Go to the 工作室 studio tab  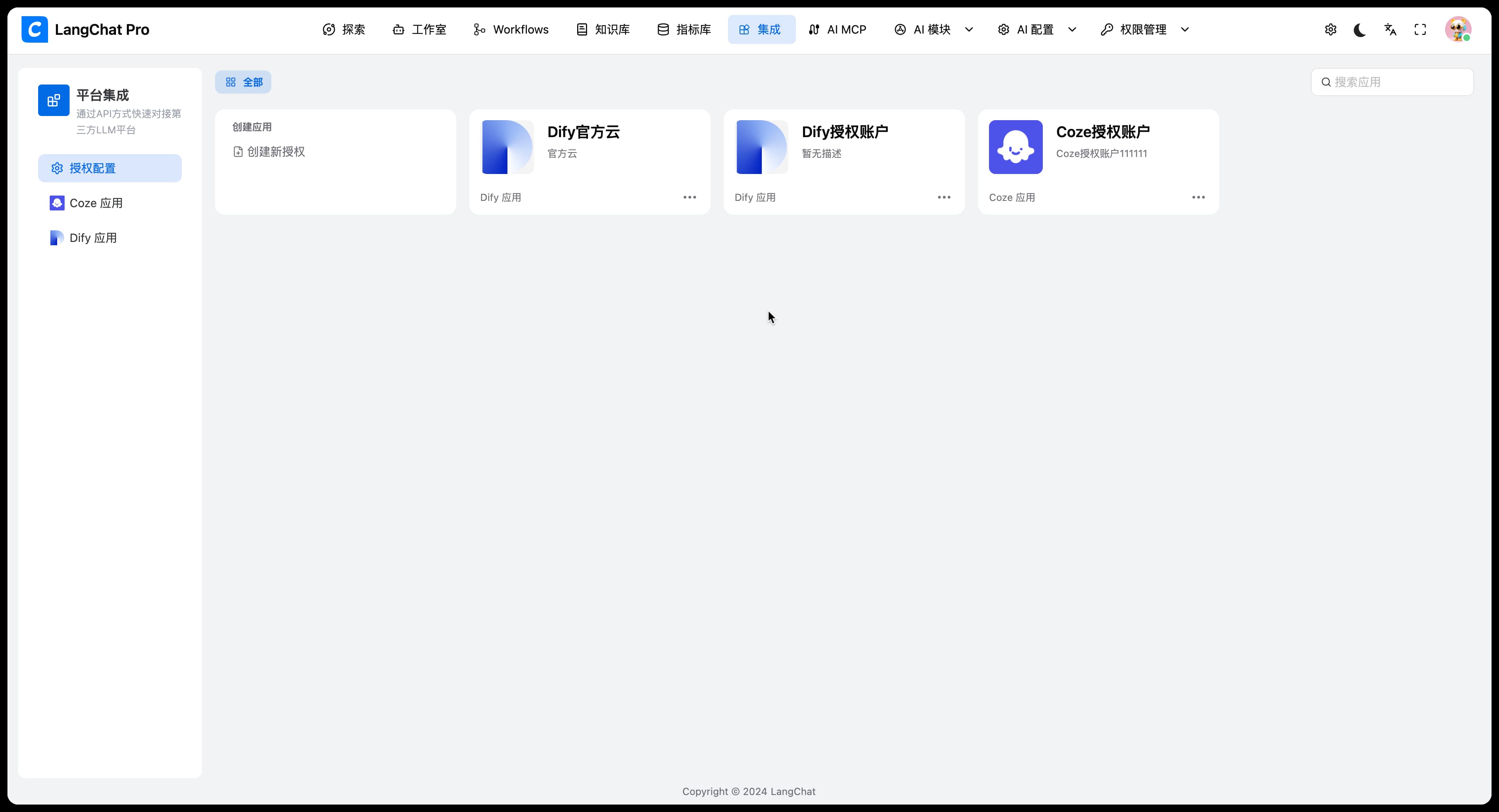pos(420,30)
